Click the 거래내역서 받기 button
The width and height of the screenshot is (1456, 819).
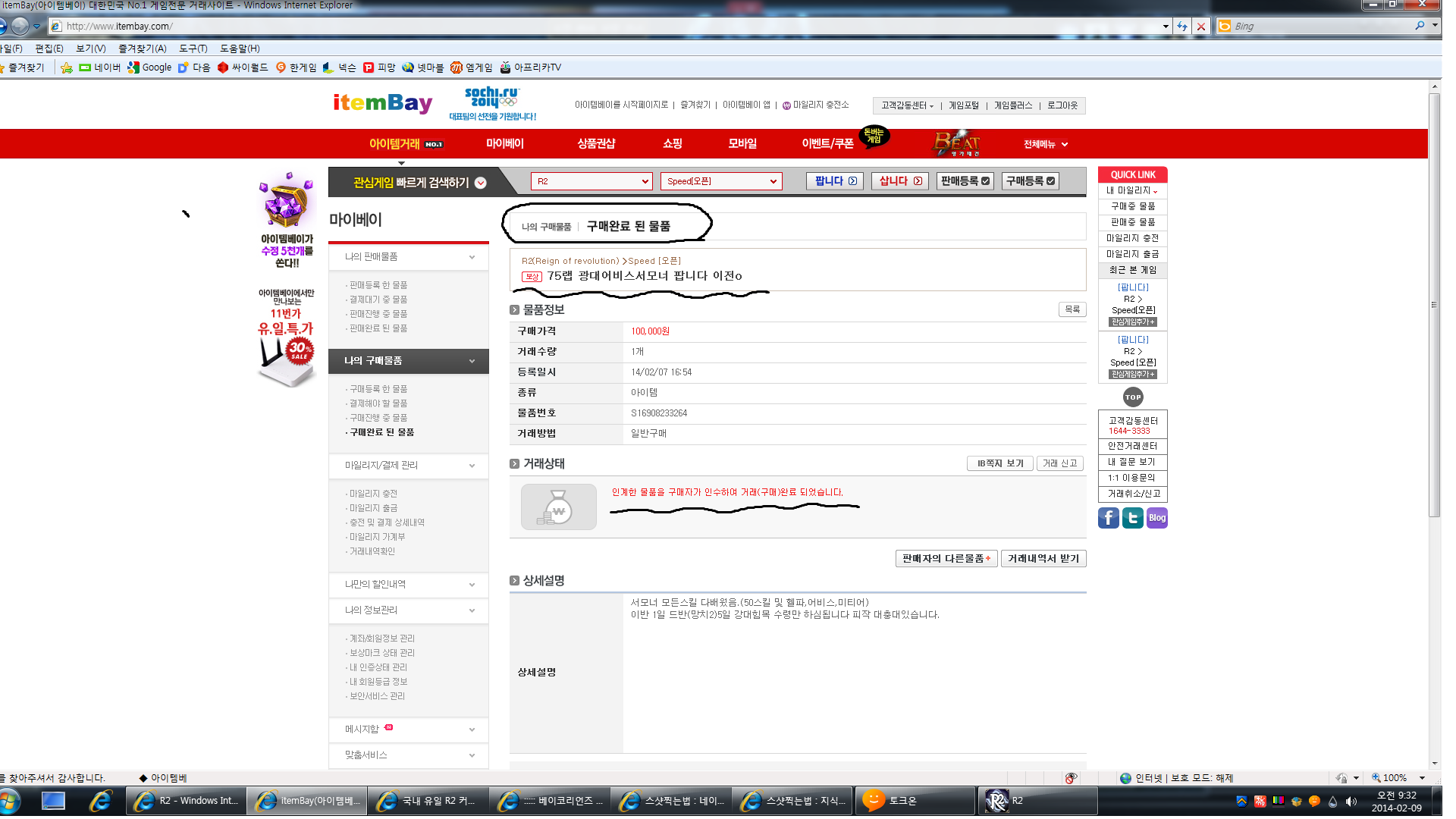(x=1043, y=559)
